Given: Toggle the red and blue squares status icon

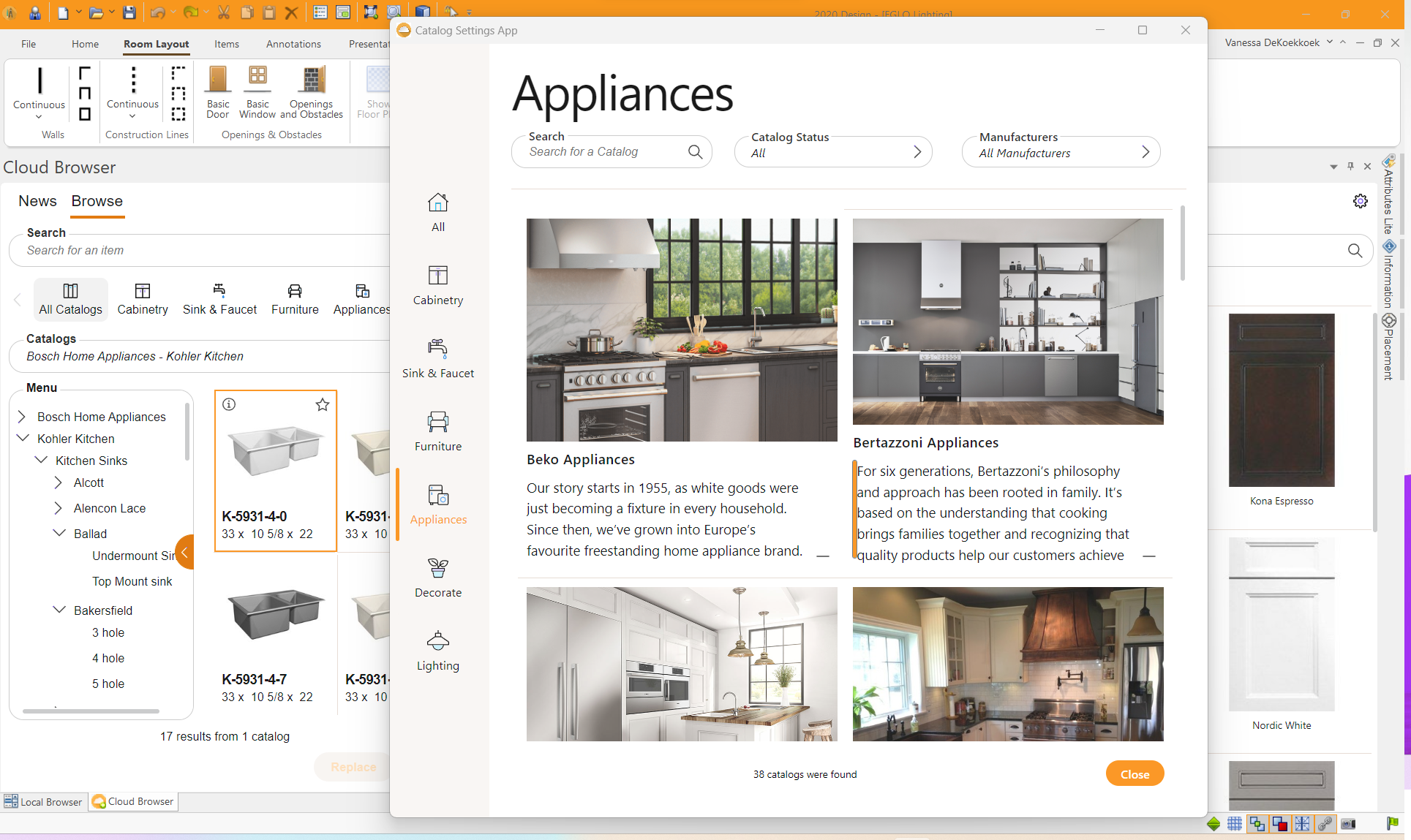Looking at the screenshot, I should (x=1280, y=824).
